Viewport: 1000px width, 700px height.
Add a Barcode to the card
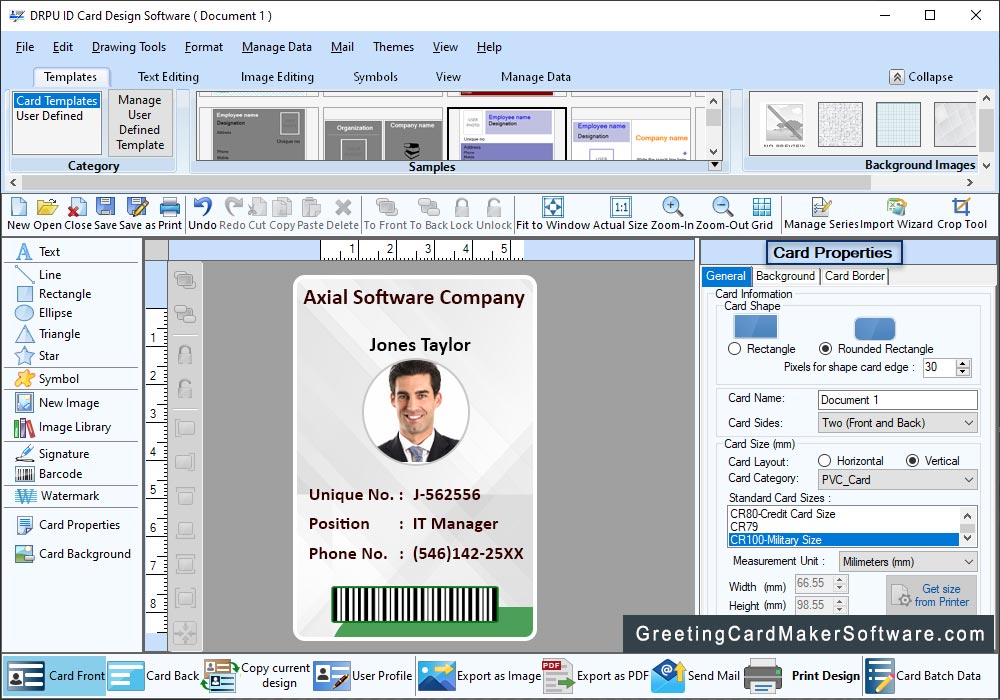(49, 474)
